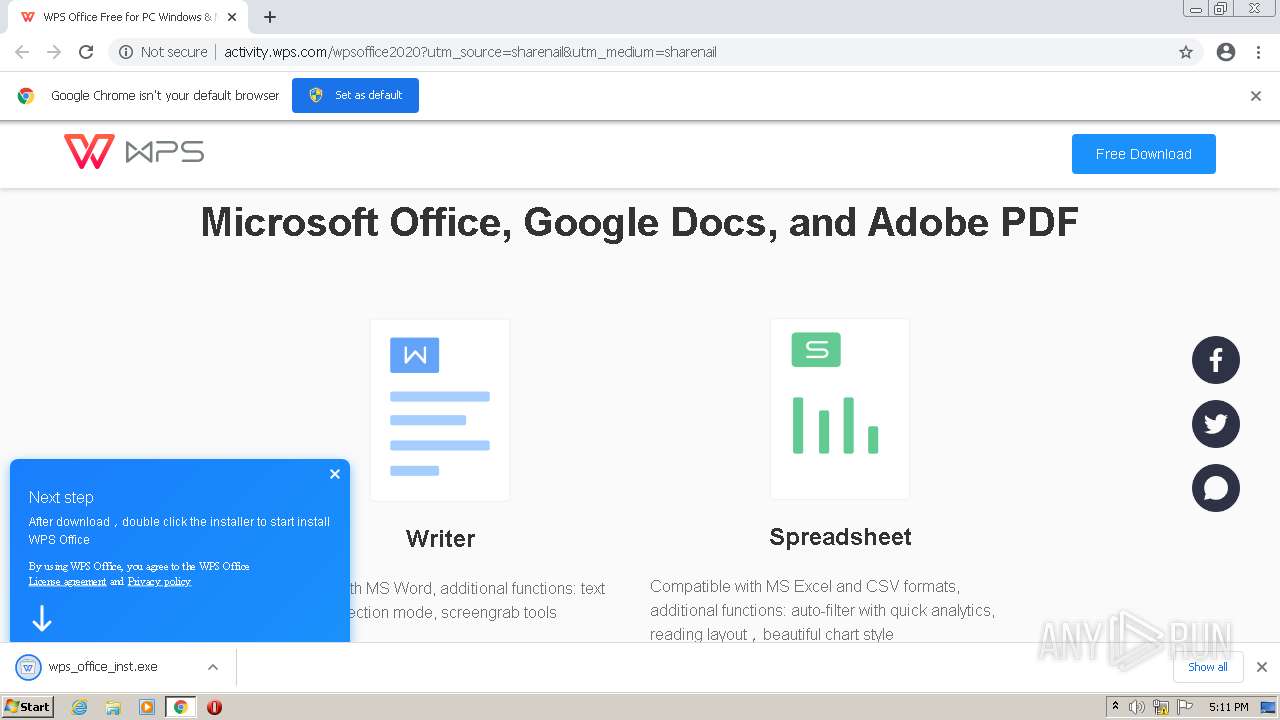Click the Chrome taskbar button
1280x720 pixels.
click(x=181, y=707)
